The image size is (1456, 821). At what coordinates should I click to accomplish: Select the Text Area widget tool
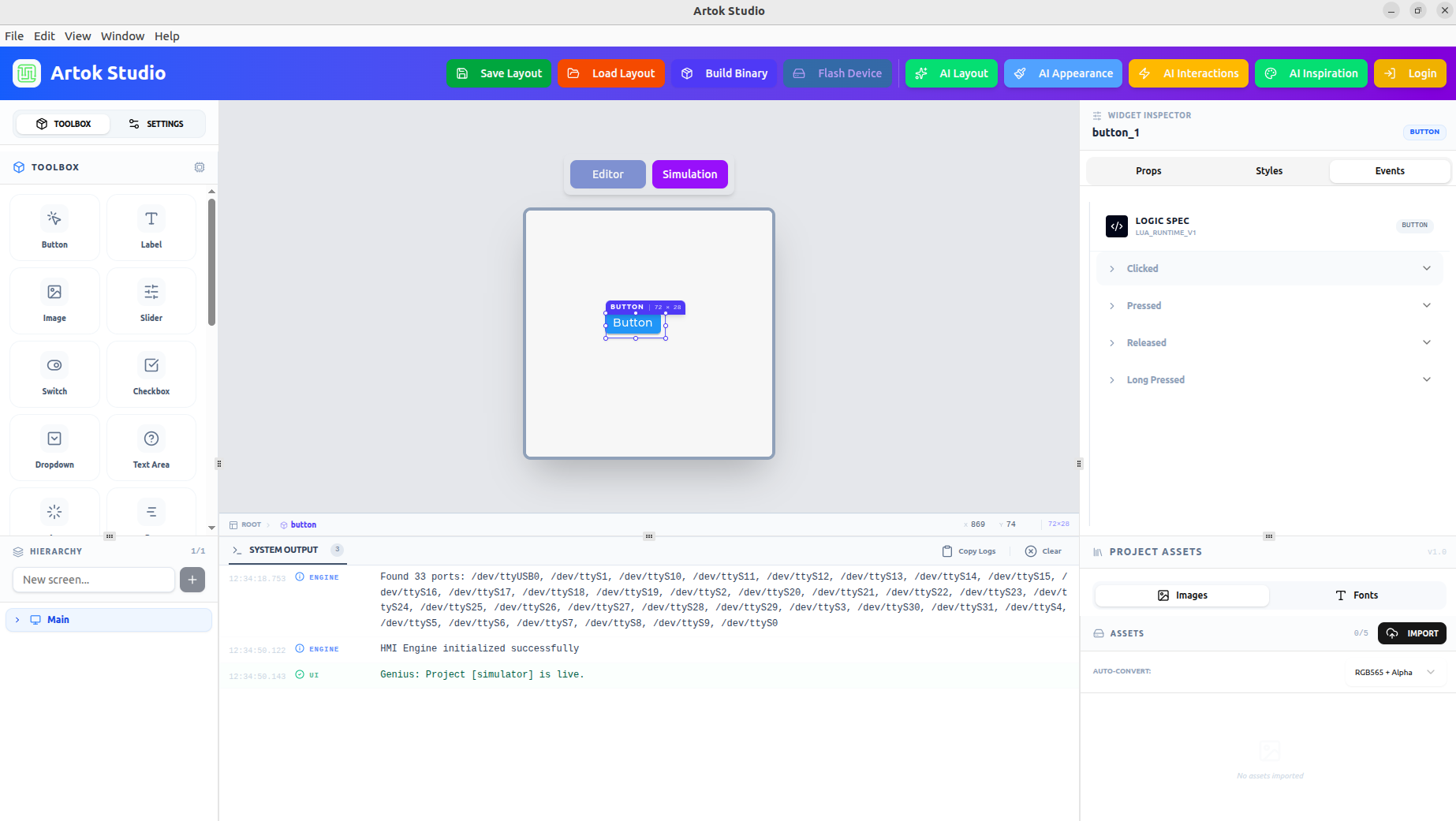click(x=151, y=447)
